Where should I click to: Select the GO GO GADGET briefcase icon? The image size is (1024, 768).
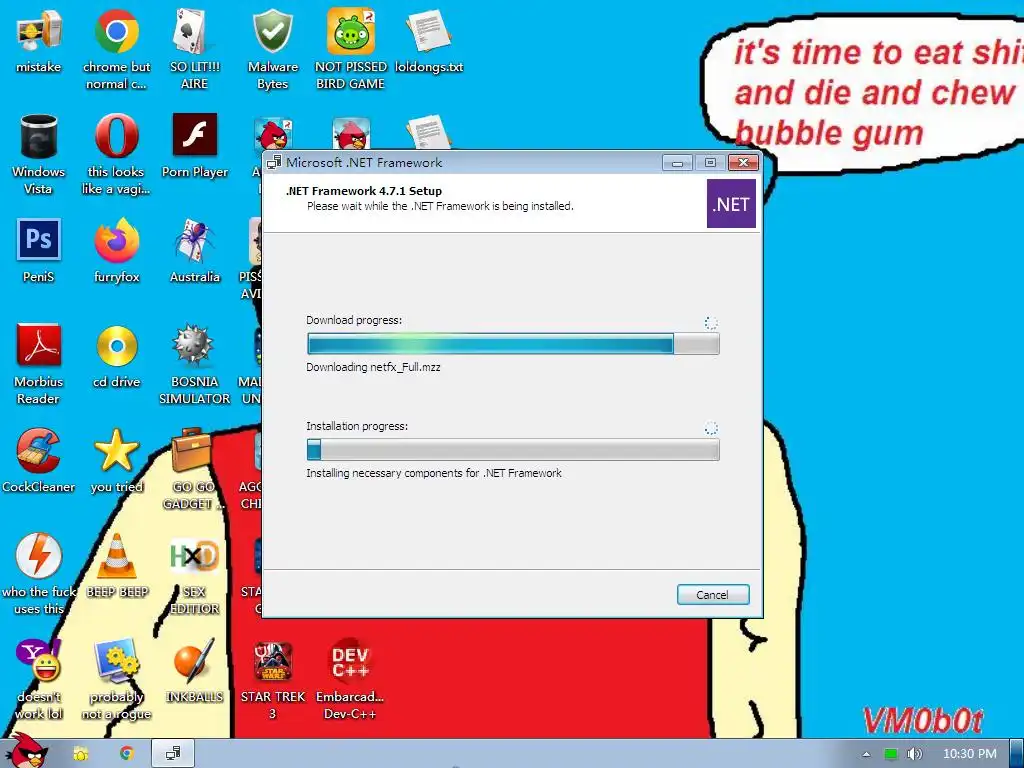[x=195, y=469]
